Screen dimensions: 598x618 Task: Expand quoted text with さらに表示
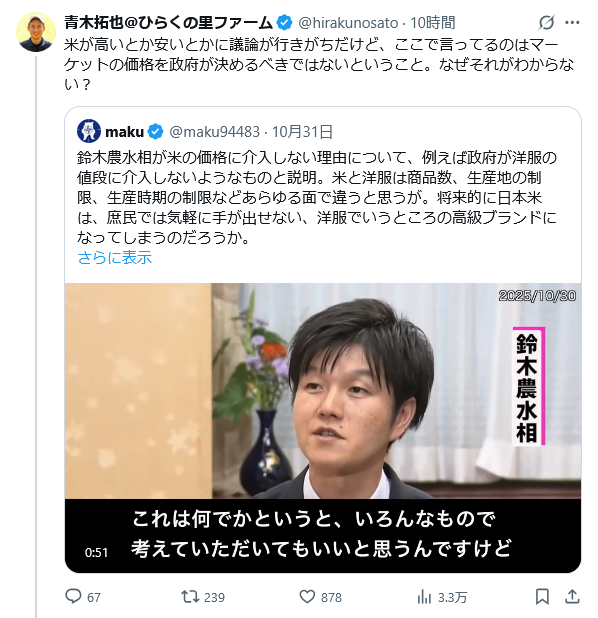click(115, 258)
